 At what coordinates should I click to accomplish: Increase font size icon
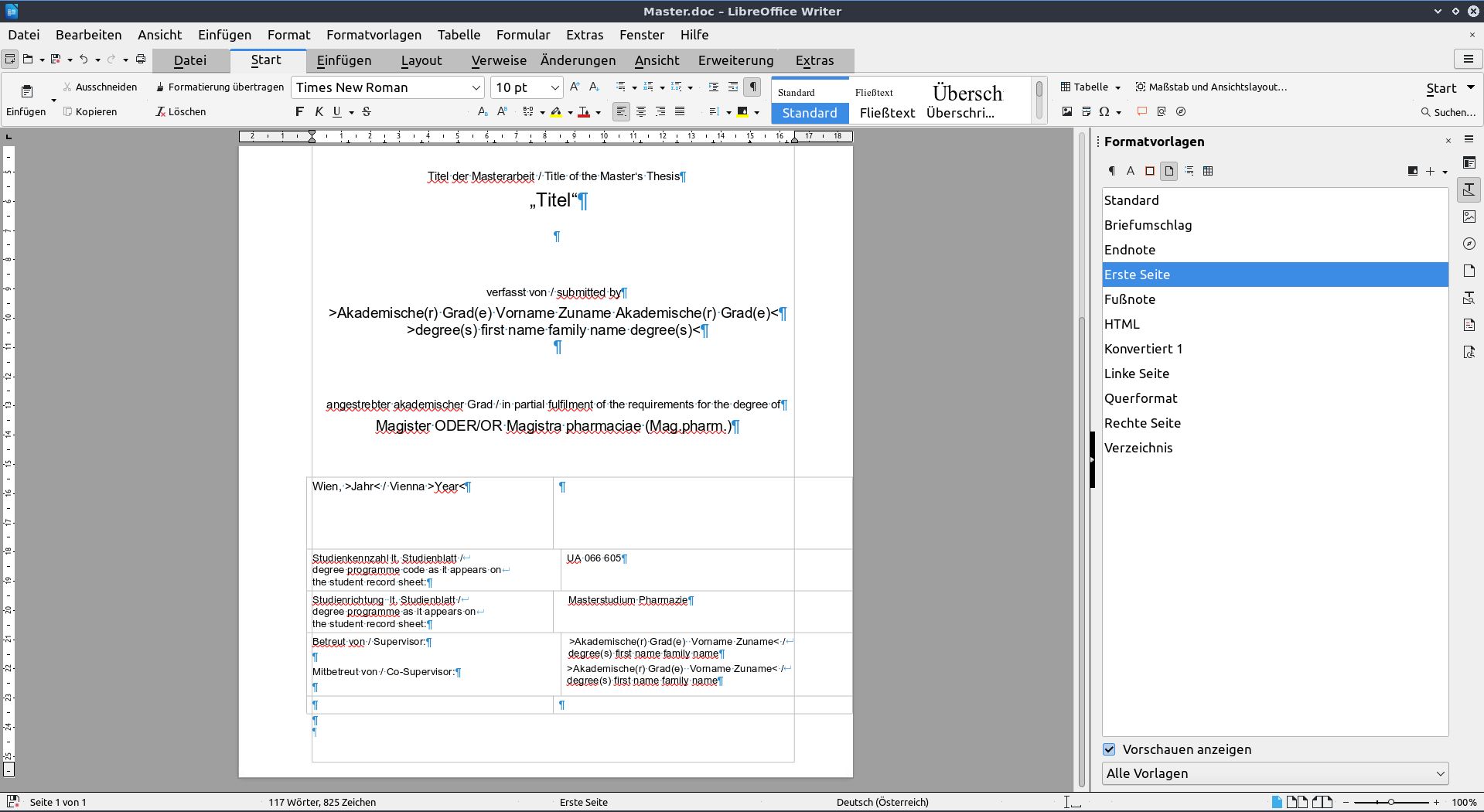(x=575, y=87)
